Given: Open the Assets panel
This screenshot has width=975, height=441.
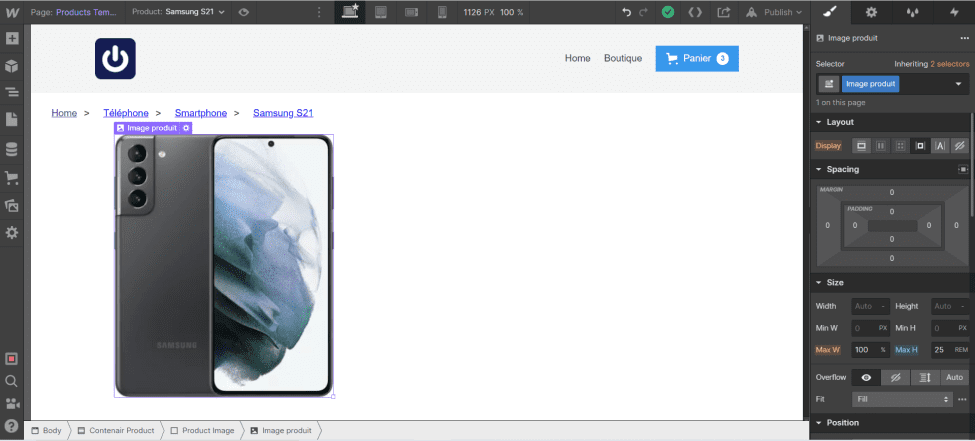Looking at the screenshot, I should [x=12, y=205].
